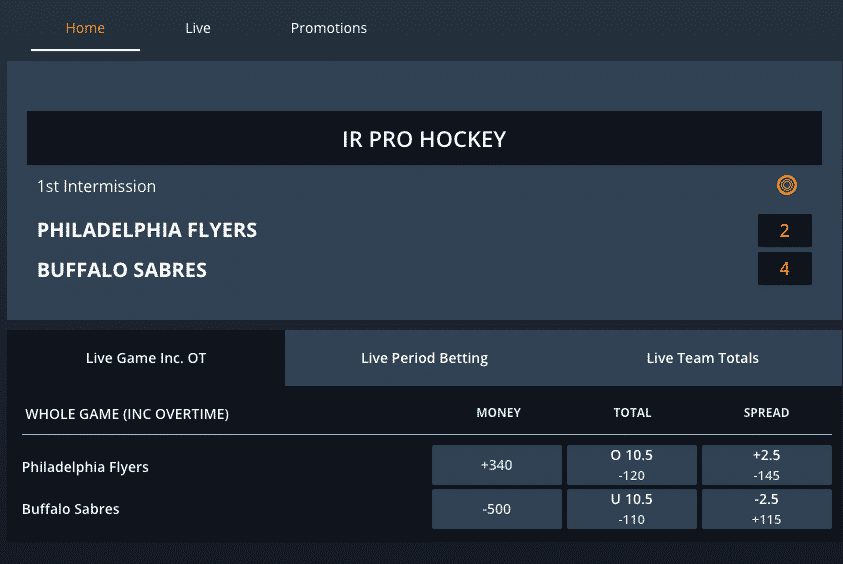Switch to Live Period Betting tab

[424, 358]
